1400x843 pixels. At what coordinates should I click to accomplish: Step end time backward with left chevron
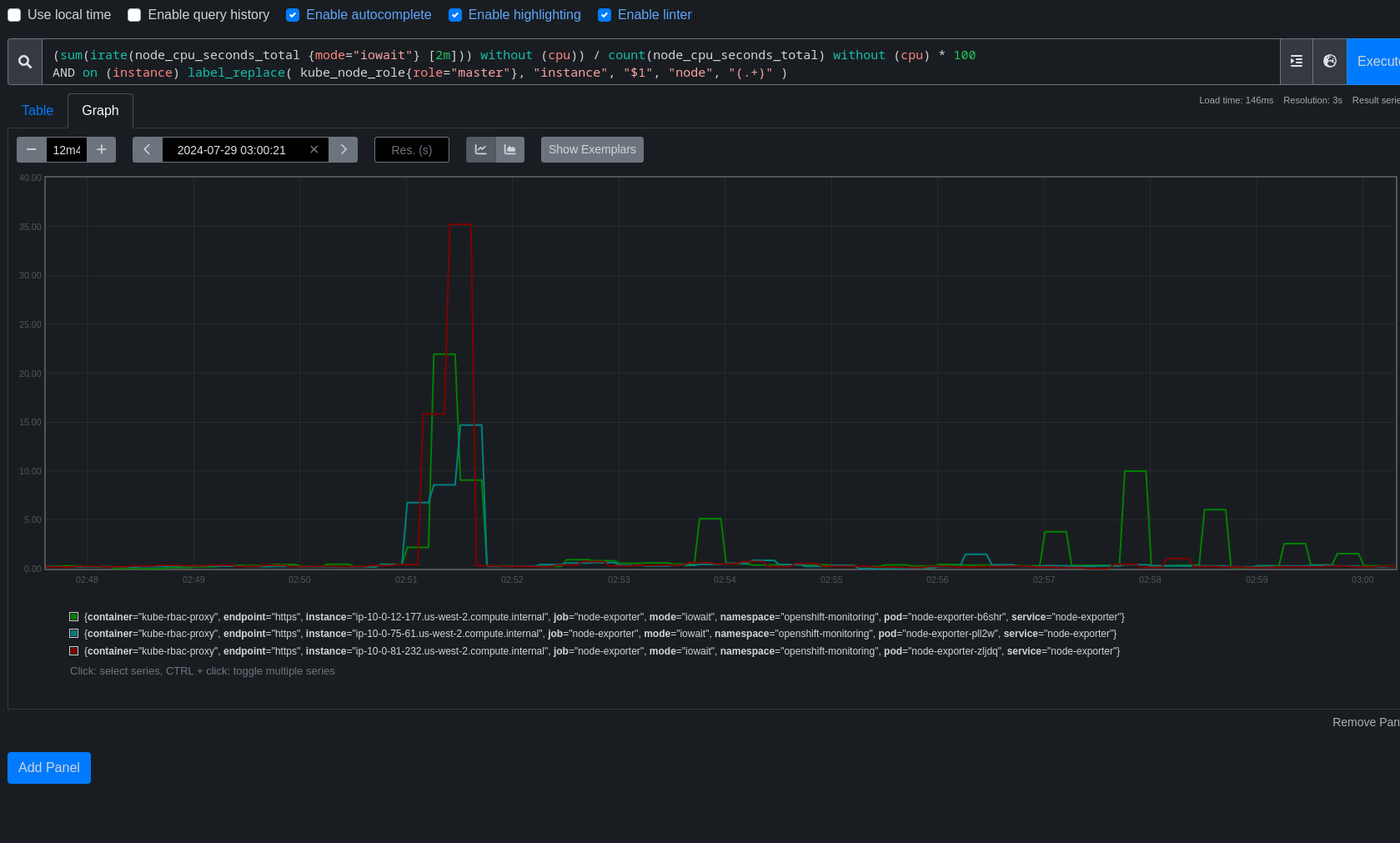click(x=148, y=150)
